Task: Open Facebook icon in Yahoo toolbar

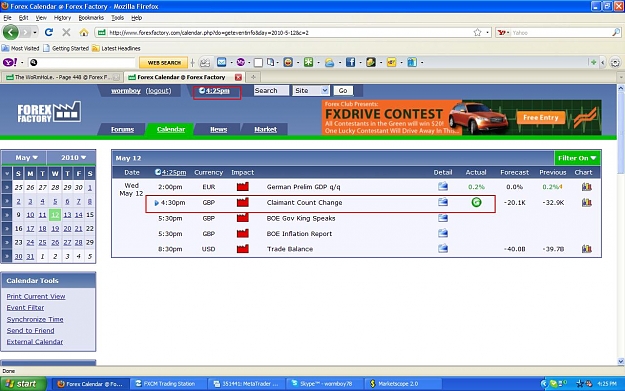Action: 350,62
